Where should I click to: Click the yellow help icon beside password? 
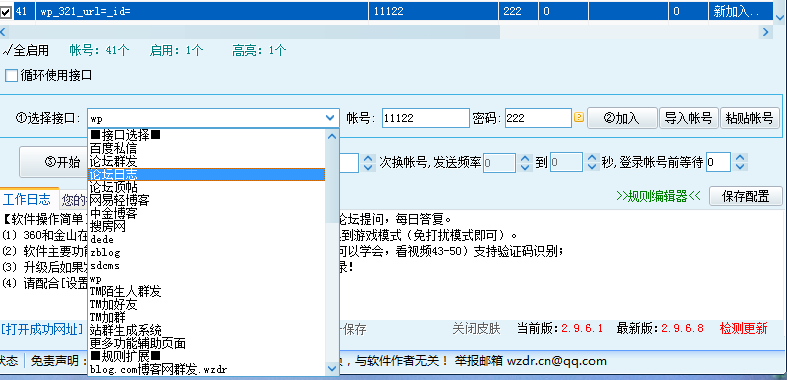(579, 118)
